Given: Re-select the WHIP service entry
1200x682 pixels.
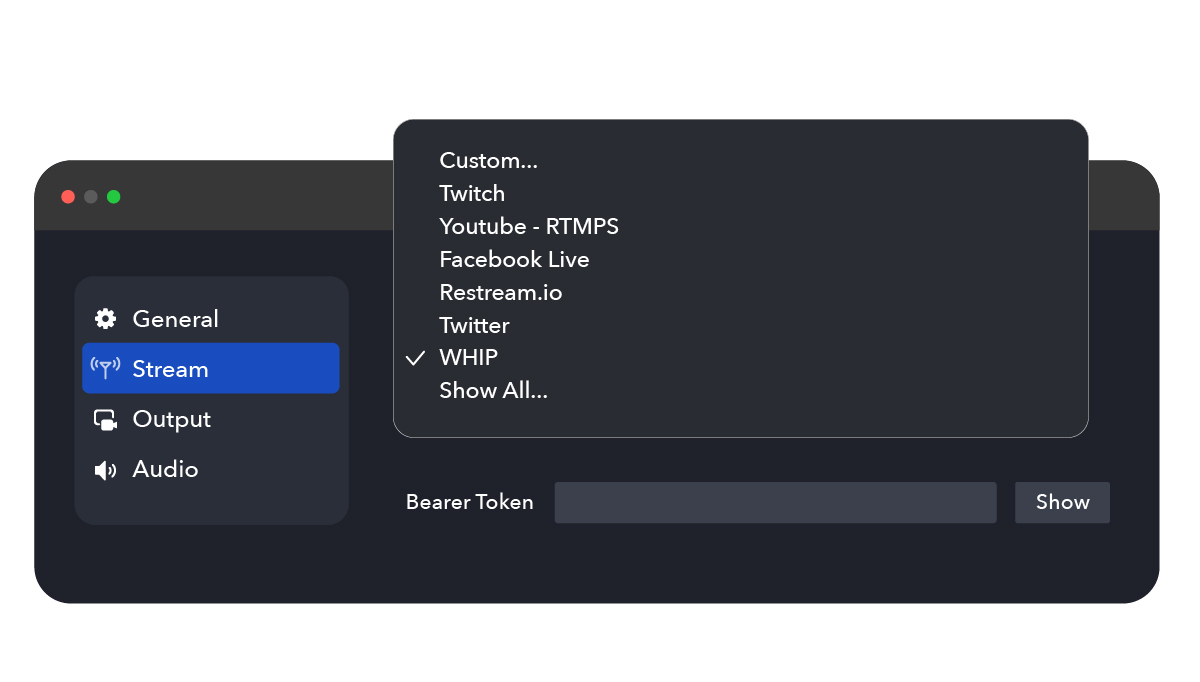Looking at the screenshot, I should (468, 357).
